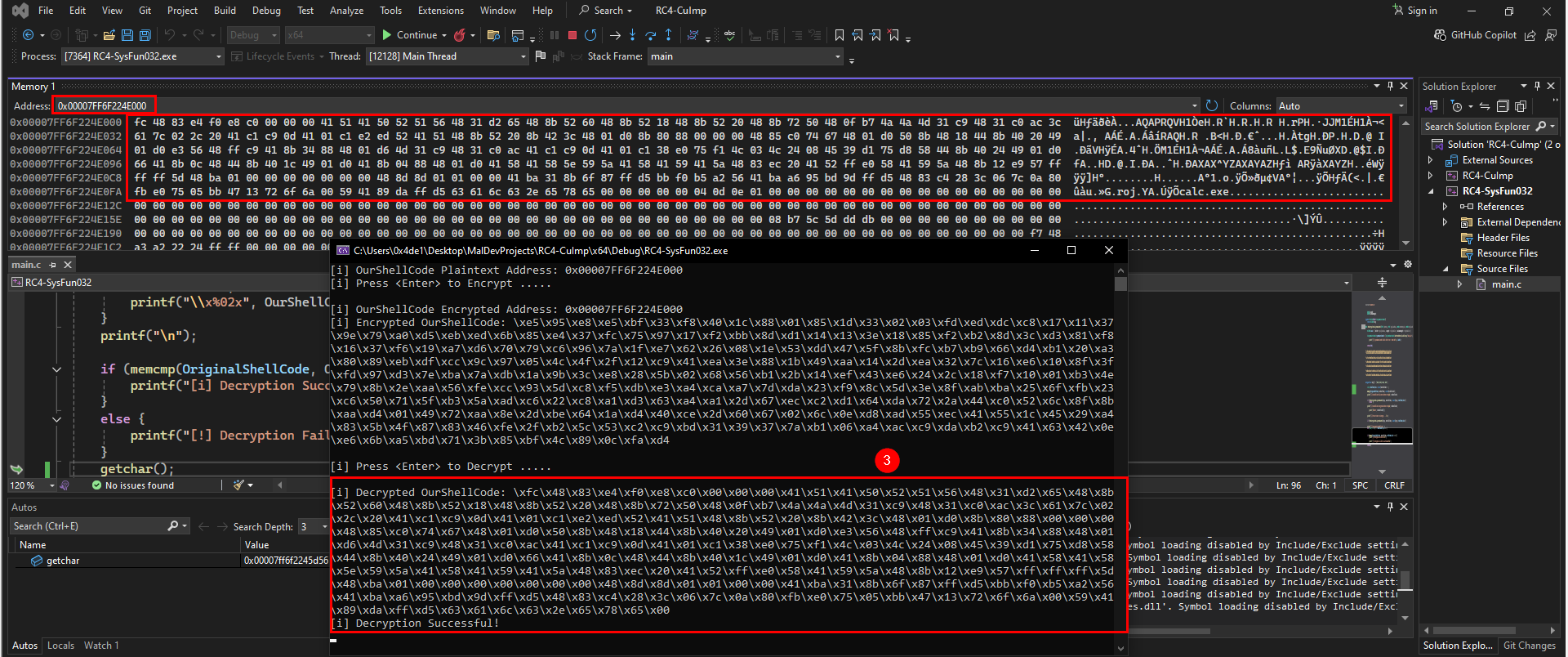Screen dimensions: 1568x657
Task: Click the Step Out icon
Action: (669, 35)
